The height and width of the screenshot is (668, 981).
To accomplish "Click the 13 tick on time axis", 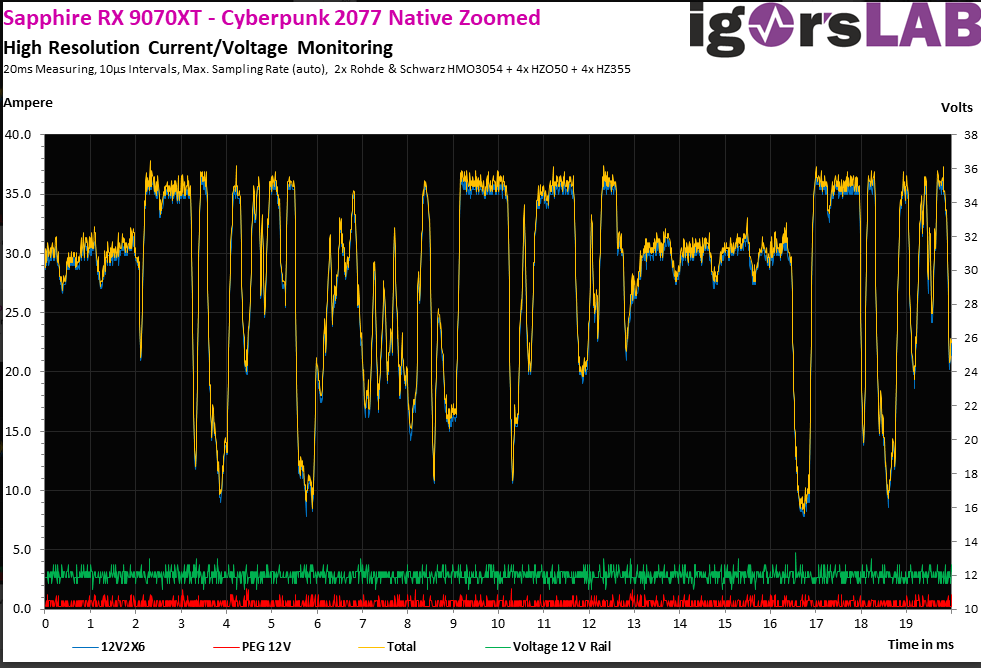I will 634,624.
